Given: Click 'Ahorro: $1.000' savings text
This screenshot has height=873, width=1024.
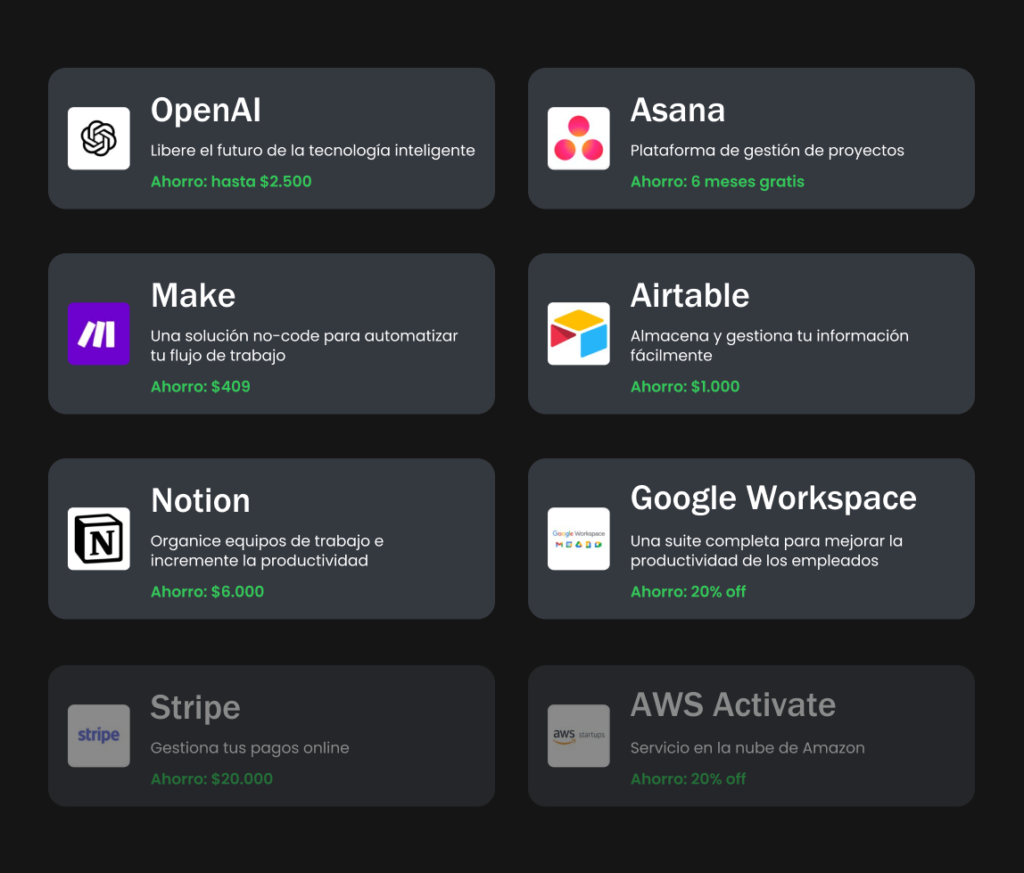Looking at the screenshot, I should point(685,387).
